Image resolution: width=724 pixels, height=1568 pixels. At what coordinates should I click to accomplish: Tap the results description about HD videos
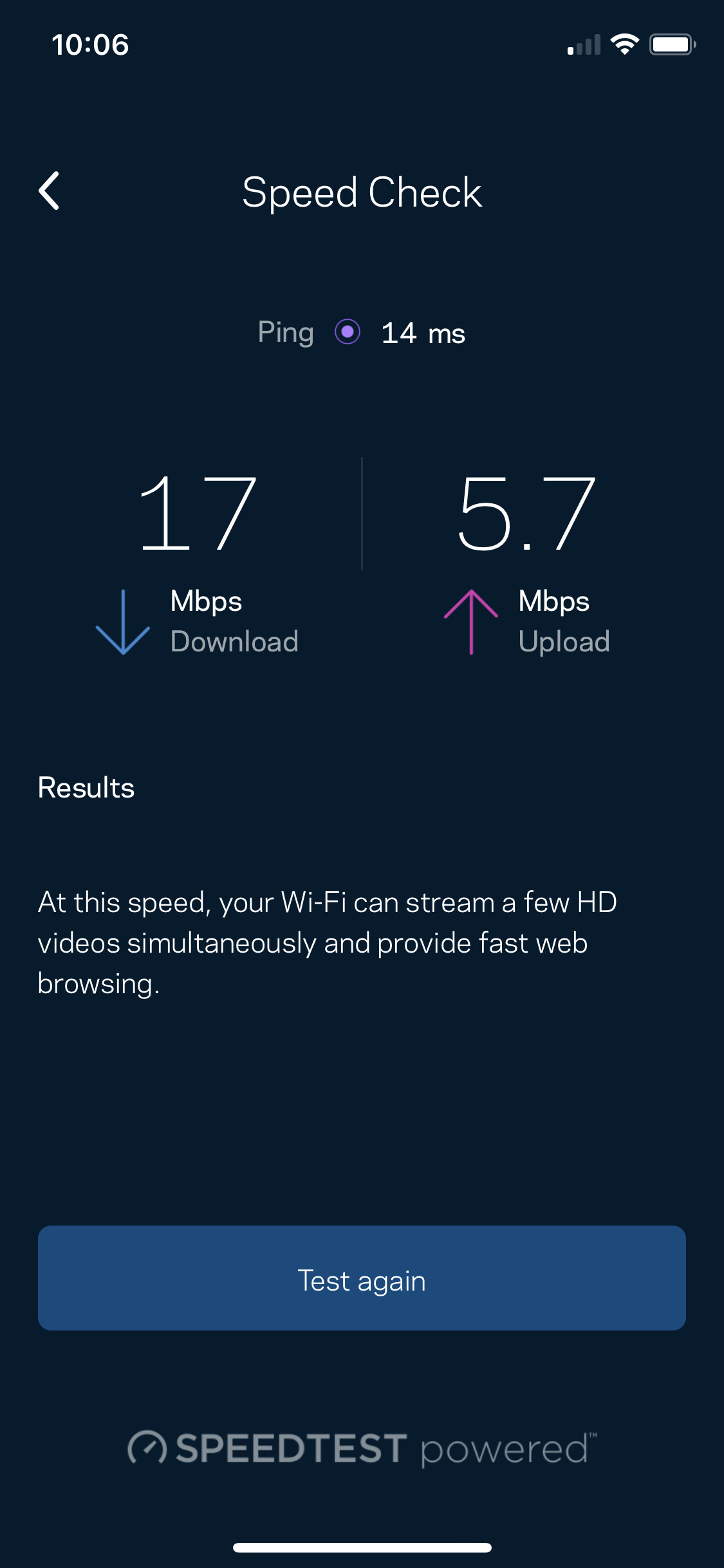pos(328,943)
